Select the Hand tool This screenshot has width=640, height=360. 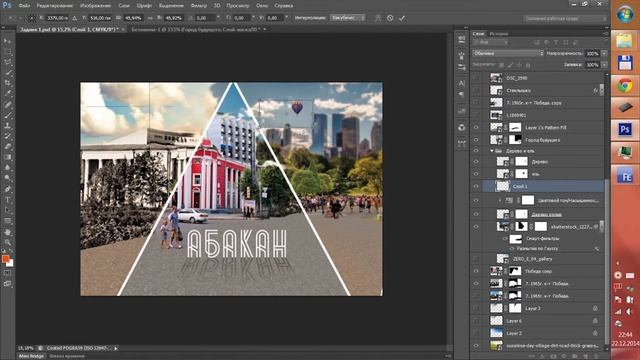(7, 231)
